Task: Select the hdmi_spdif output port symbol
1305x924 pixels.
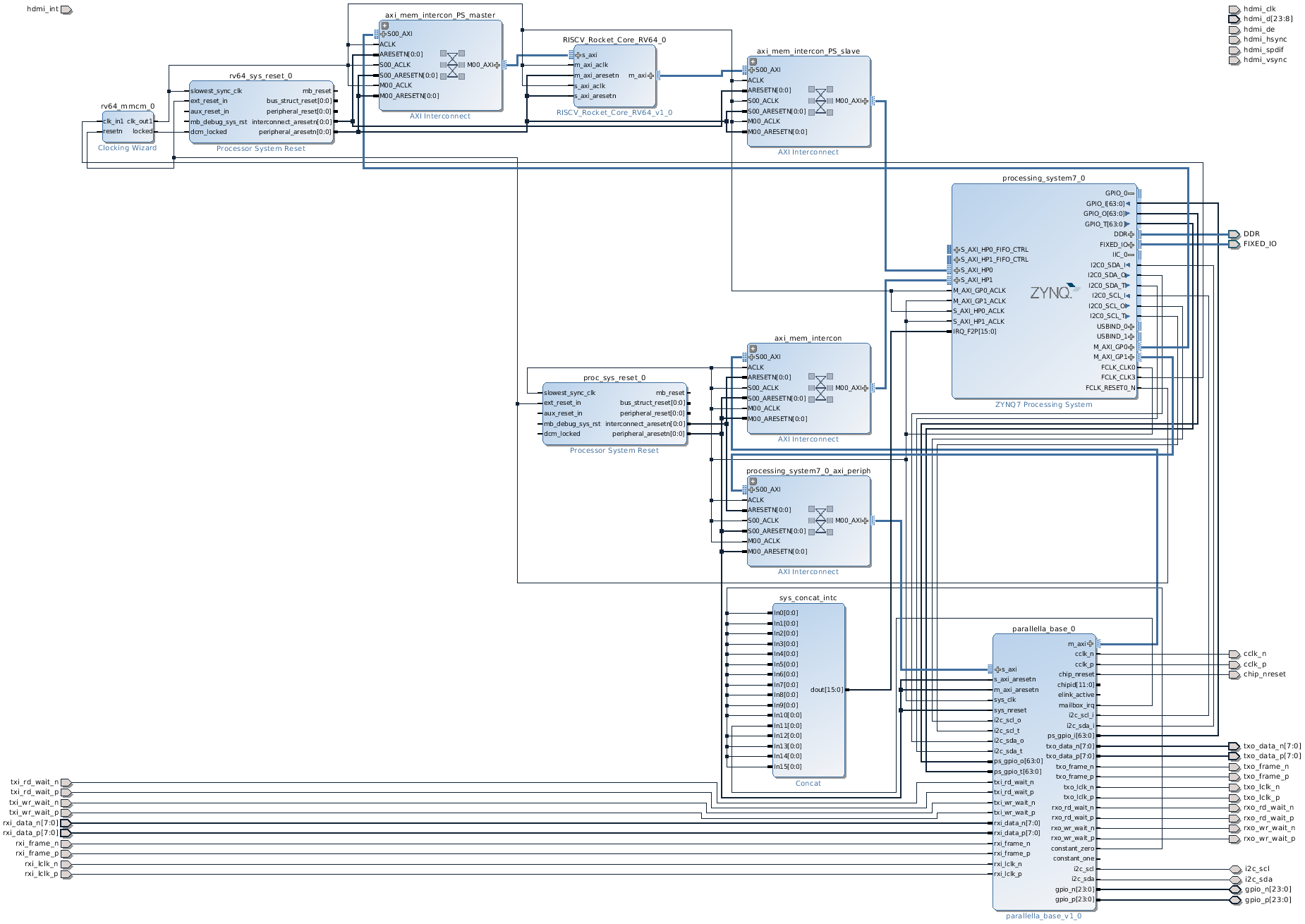Action: 1234,50
